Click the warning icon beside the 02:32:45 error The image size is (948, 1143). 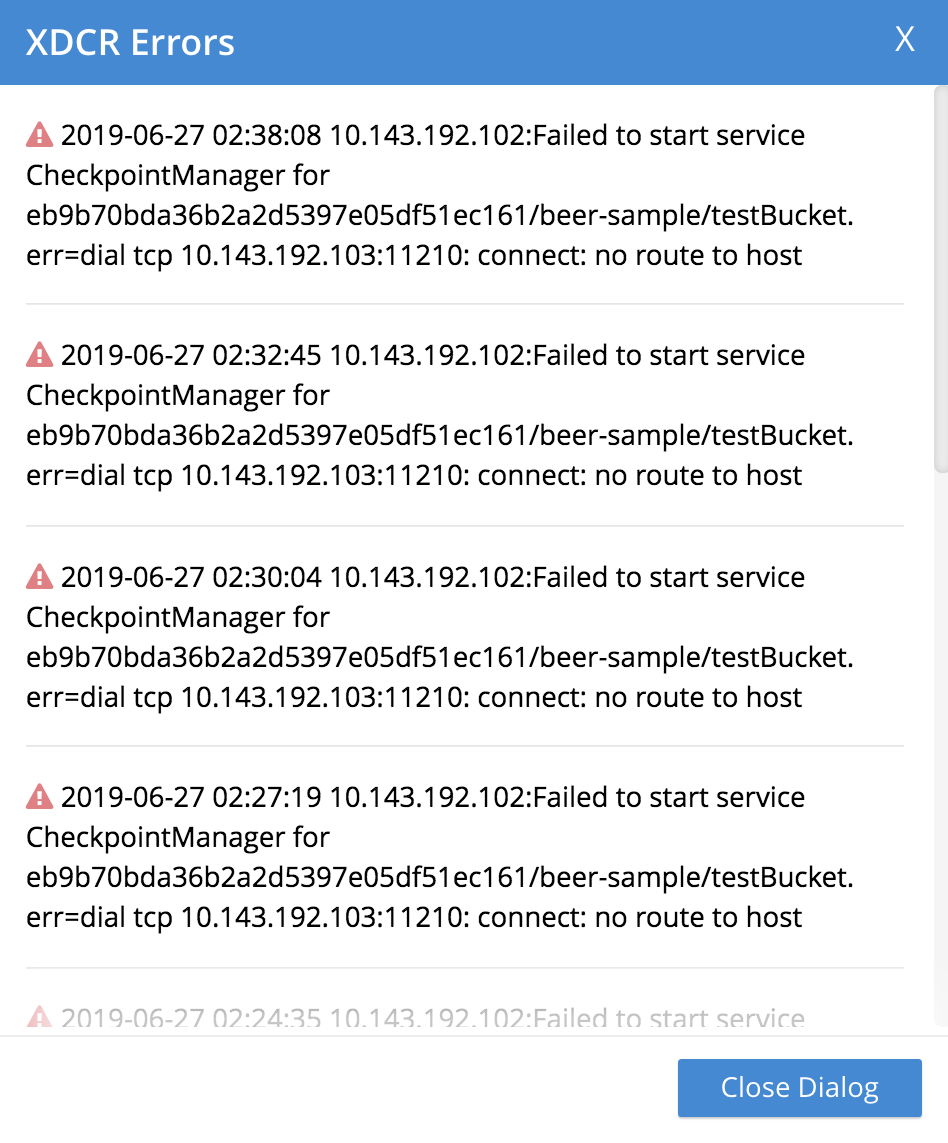38,355
